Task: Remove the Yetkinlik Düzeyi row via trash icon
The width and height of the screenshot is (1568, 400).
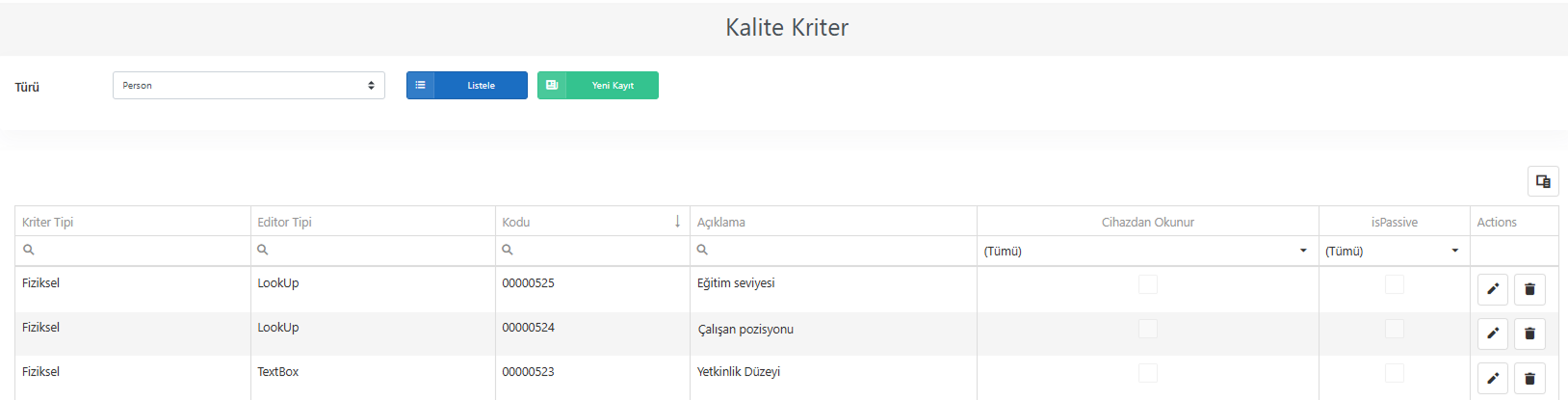Action: tap(1529, 378)
